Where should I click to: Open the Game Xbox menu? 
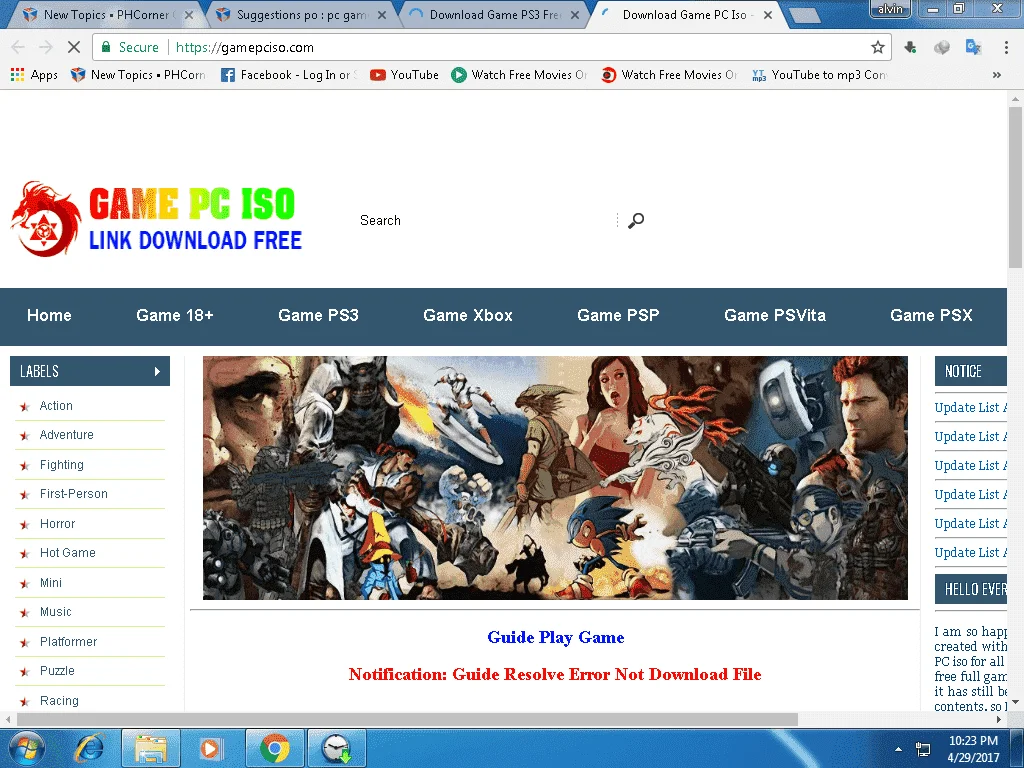point(468,315)
